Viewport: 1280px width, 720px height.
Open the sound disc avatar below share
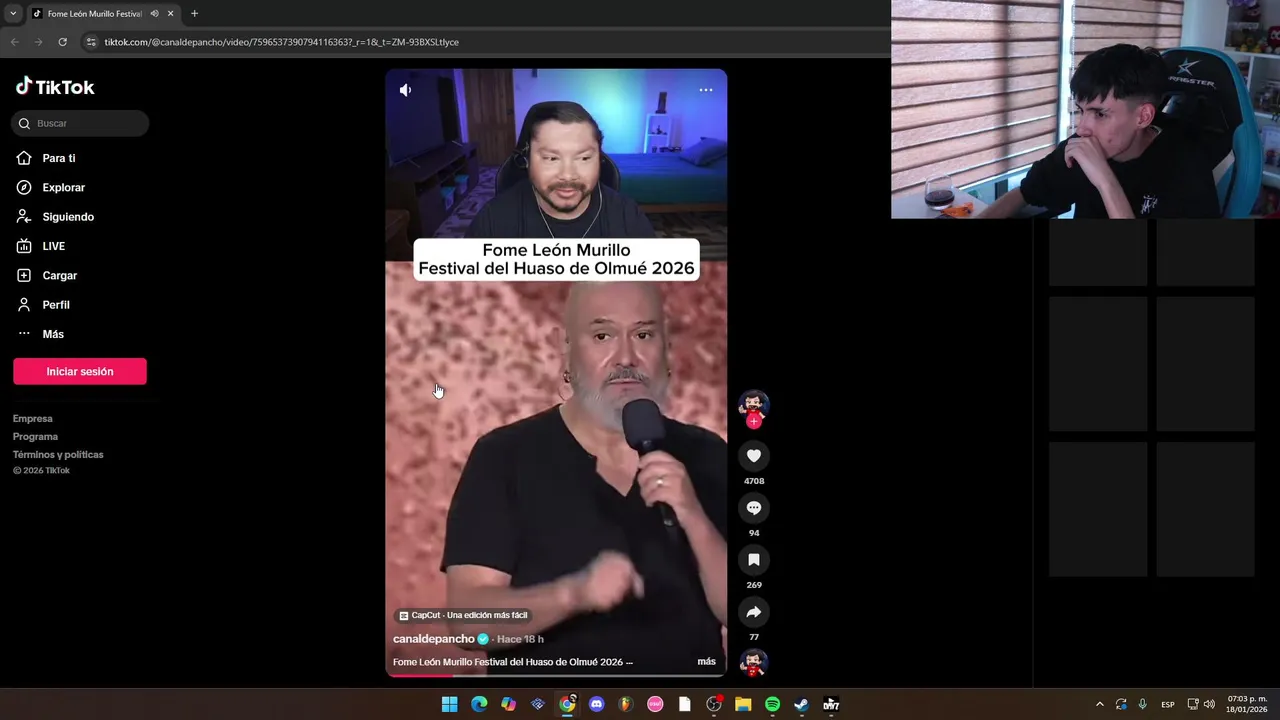753,662
